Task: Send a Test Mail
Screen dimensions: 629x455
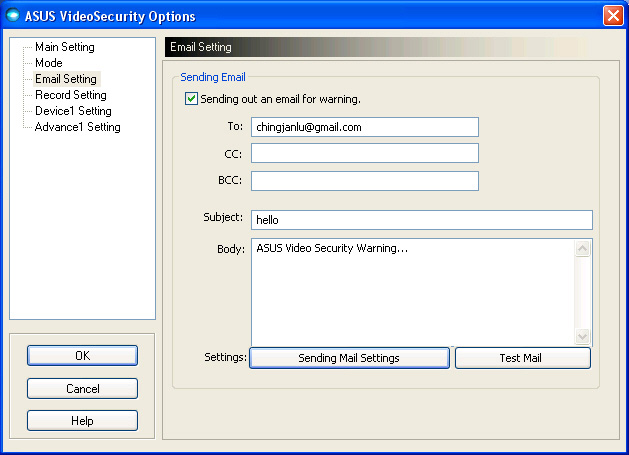Action: [x=523, y=358]
